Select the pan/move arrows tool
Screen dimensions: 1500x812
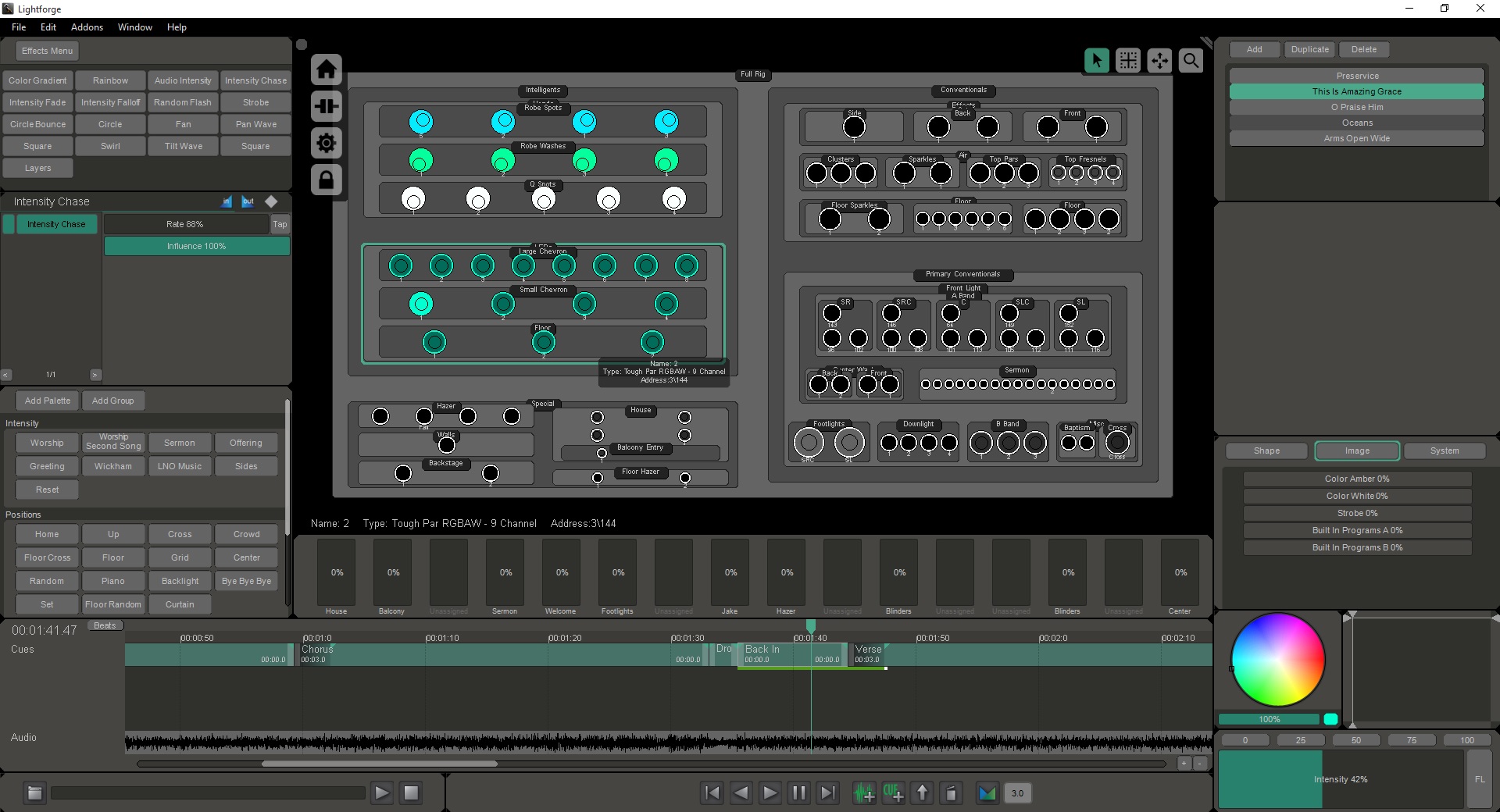pyautogui.click(x=1159, y=60)
